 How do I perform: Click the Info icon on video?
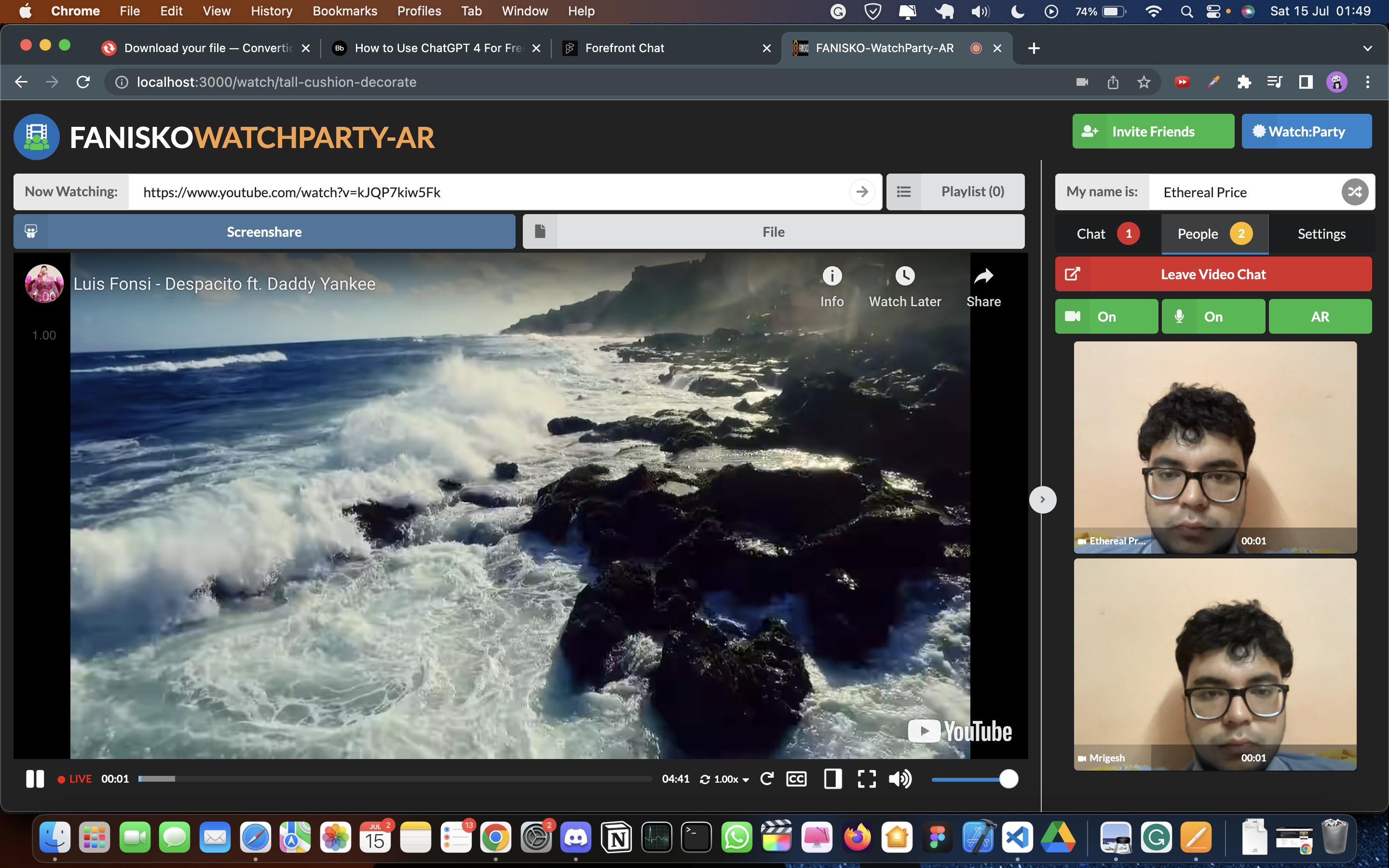tap(832, 276)
